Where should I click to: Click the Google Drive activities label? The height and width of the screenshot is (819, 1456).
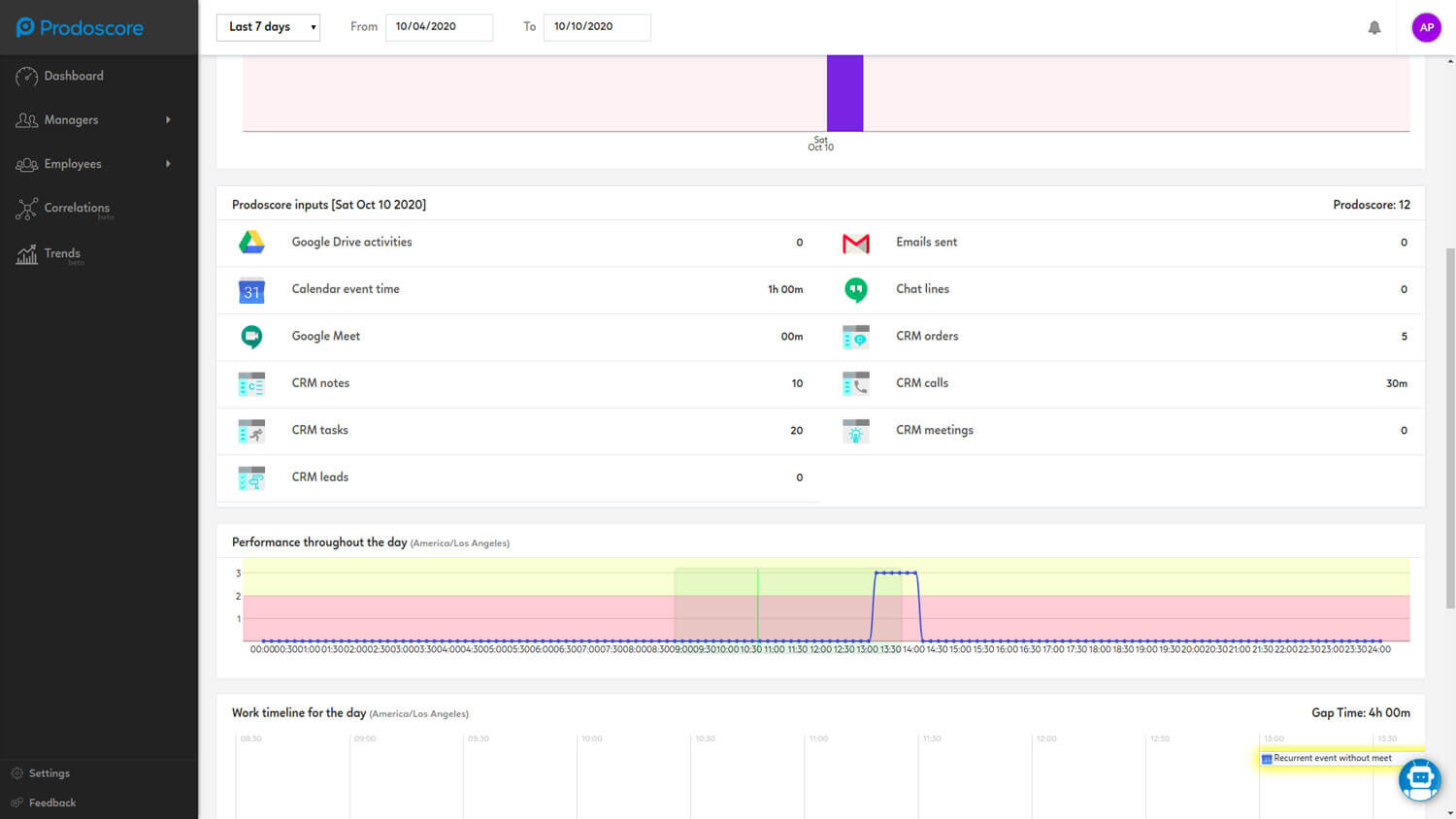coord(351,243)
